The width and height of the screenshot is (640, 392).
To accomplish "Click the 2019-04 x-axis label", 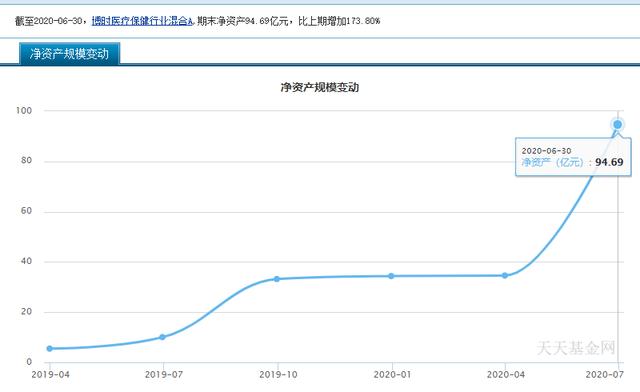I will coord(50,374).
